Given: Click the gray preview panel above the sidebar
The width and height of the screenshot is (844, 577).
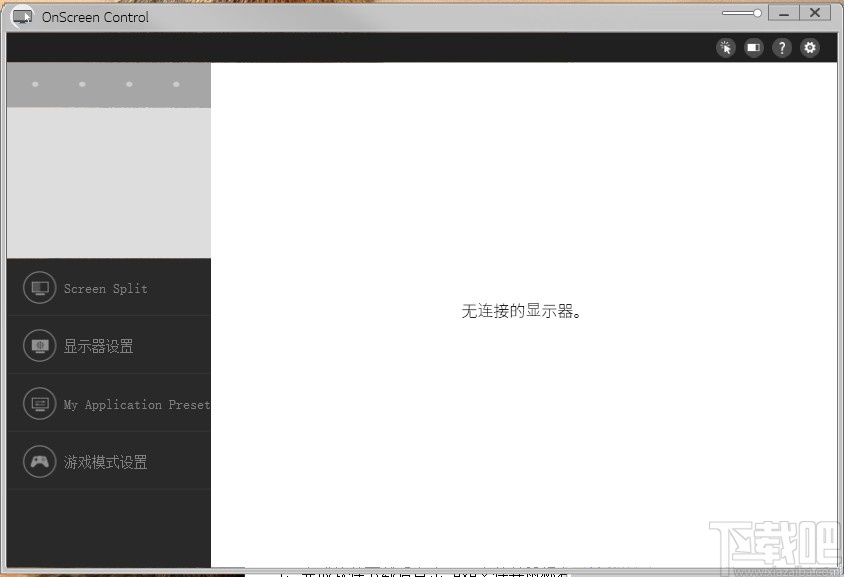Looking at the screenshot, I should click(109, 180).
